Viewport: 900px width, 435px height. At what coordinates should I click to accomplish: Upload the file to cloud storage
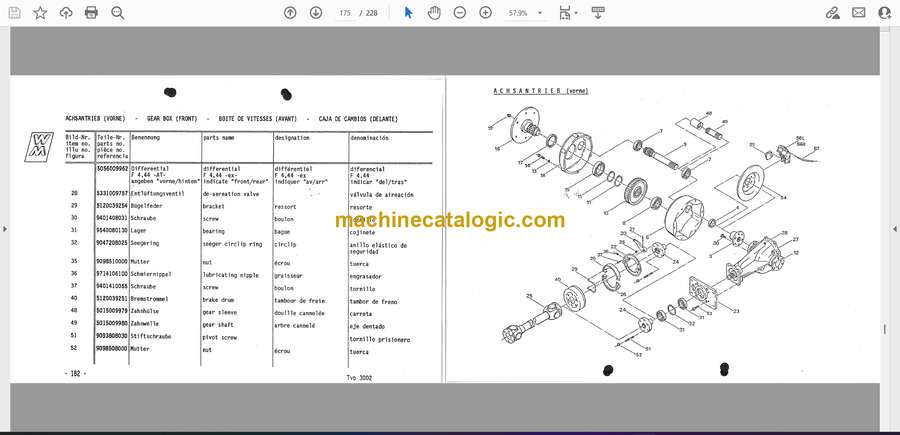[66, 13]
